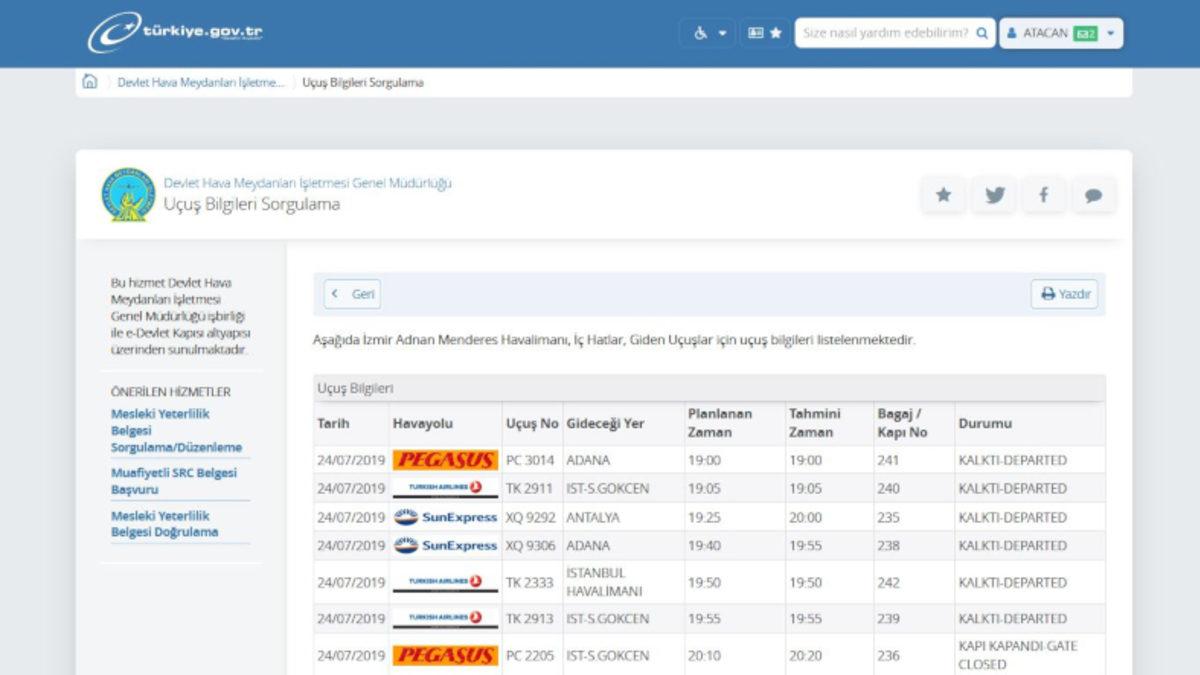Expand the ATACAN user account menu
Screen dimensions: 1200x675
point(1060,33)
